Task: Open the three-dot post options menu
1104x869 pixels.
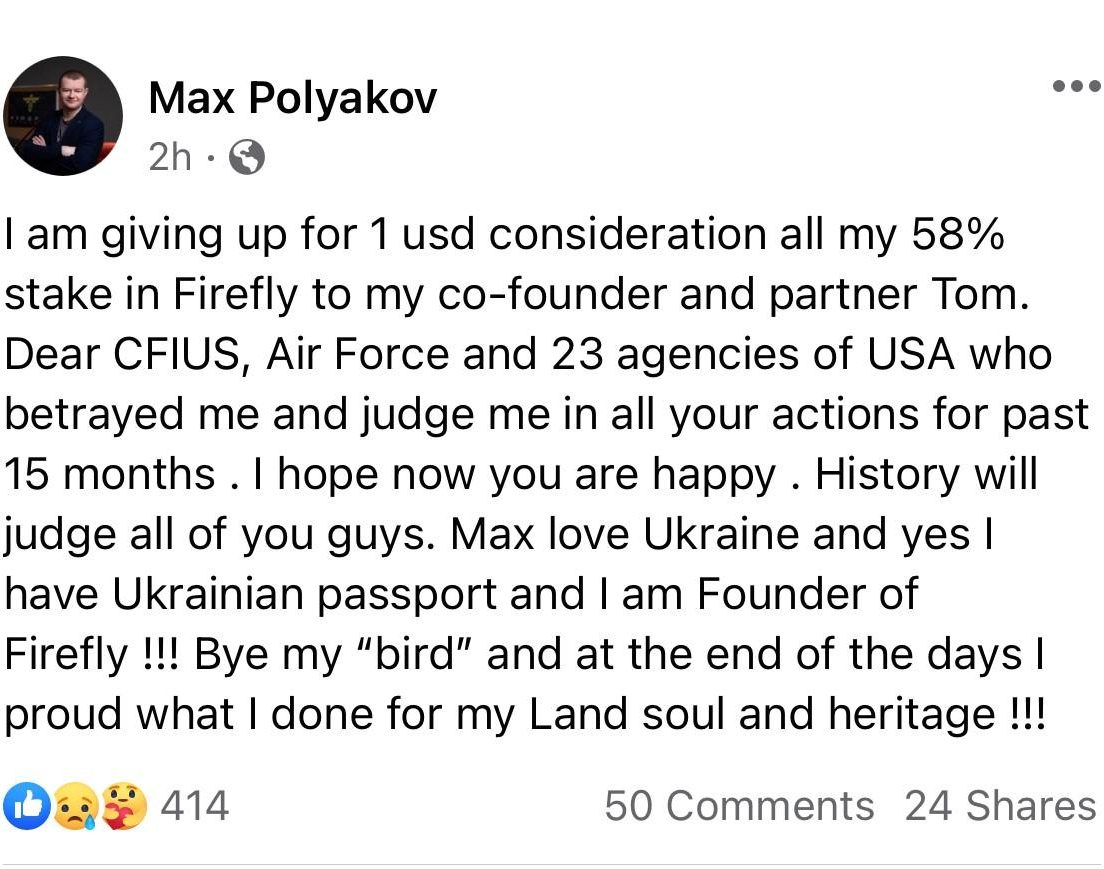Action: click(x=1077, y=87)
